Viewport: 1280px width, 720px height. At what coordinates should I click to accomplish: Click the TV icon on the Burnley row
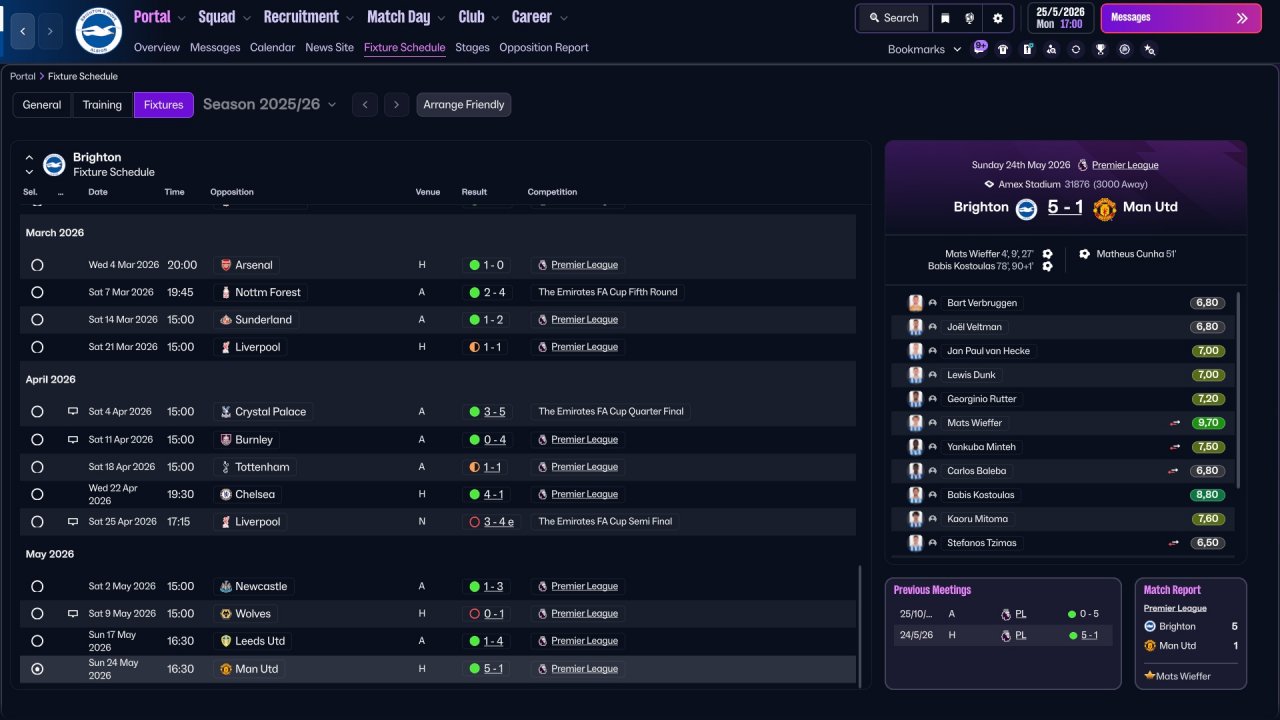click(x=73, y=439)
